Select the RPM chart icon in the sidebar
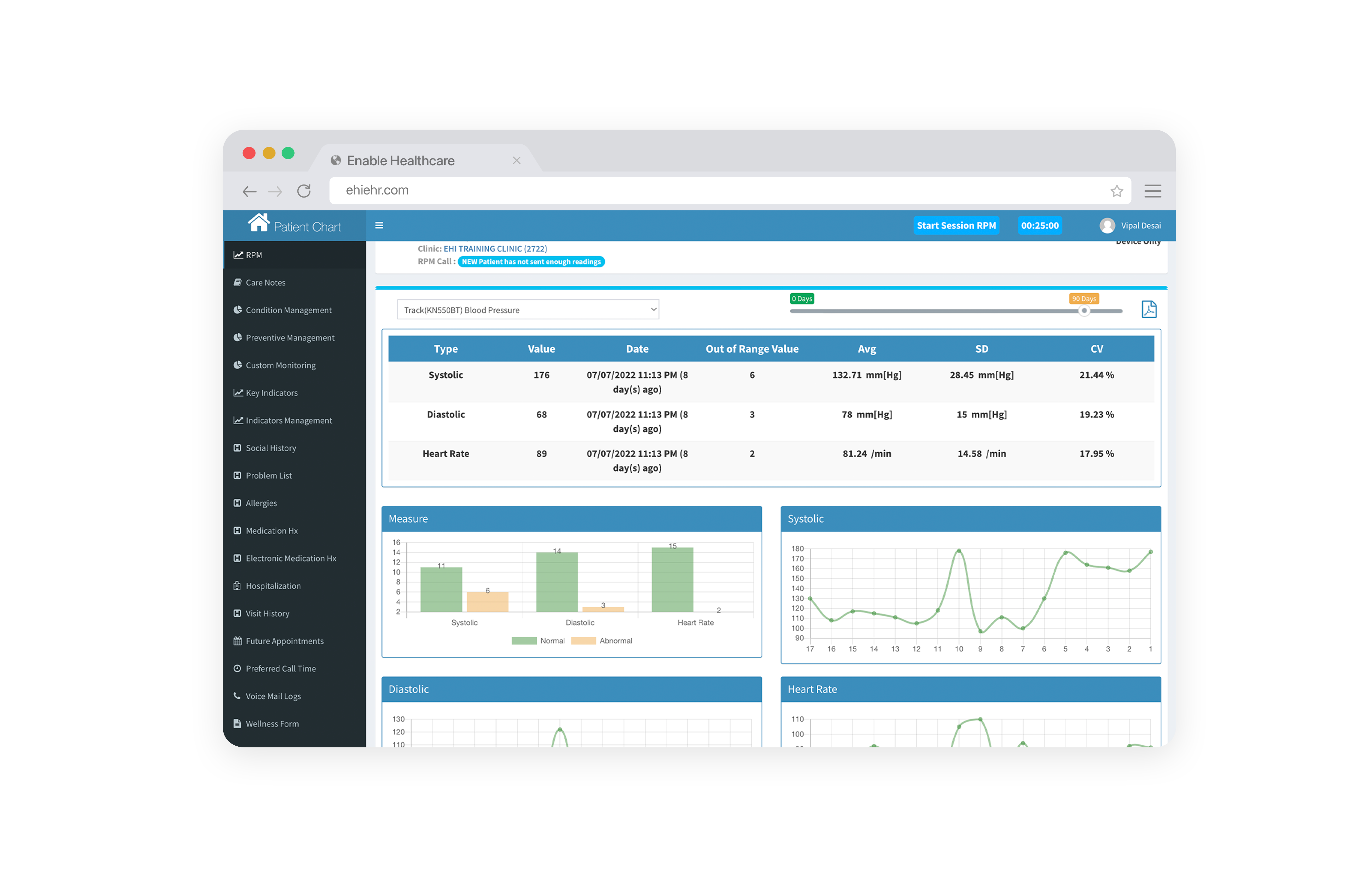The width and height of the screenshot is (1372, 877). 238,255
